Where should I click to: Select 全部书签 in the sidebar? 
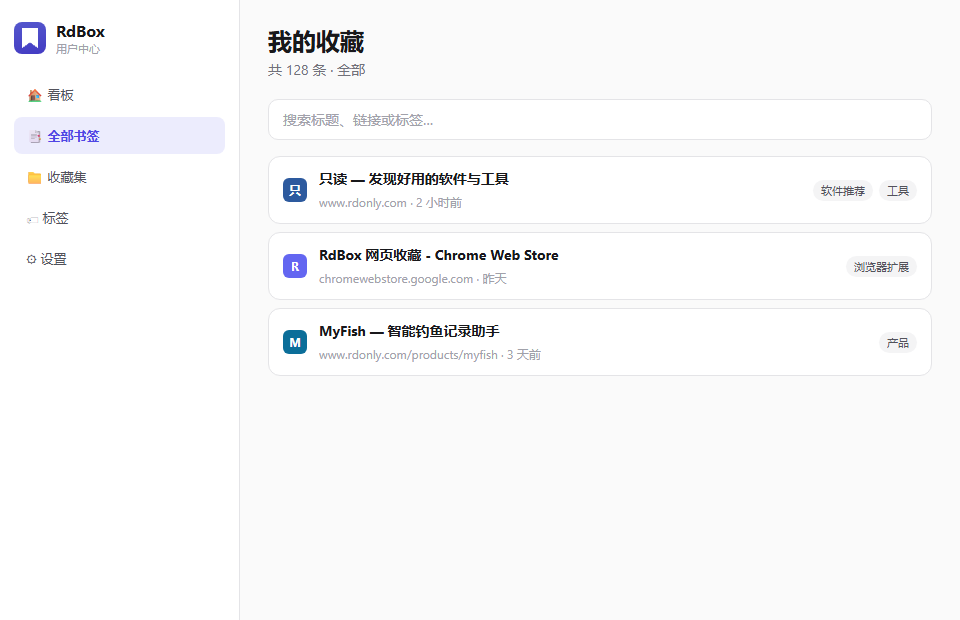[x=119, y=136]
